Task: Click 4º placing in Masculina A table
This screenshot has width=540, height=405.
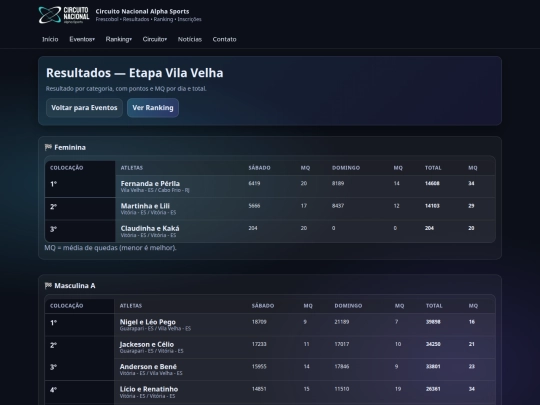Action: click(53, 390)
